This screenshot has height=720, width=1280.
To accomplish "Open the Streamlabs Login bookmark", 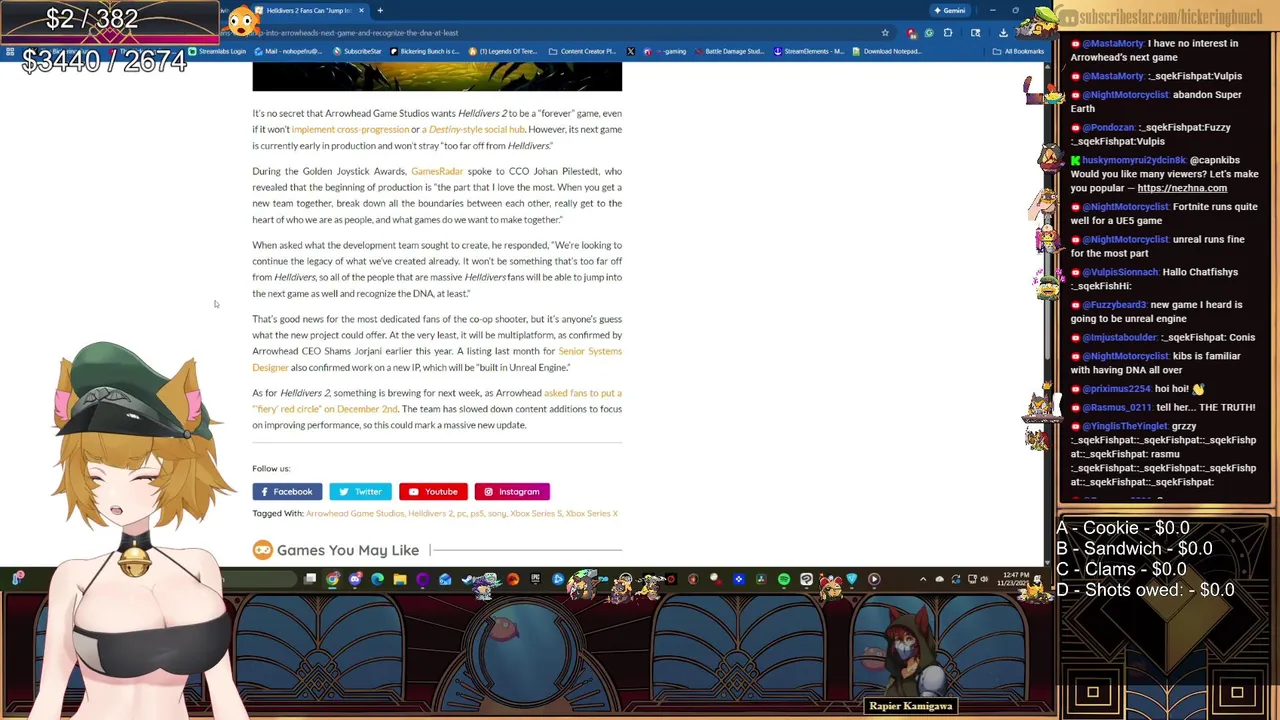I will pos(217,51).
